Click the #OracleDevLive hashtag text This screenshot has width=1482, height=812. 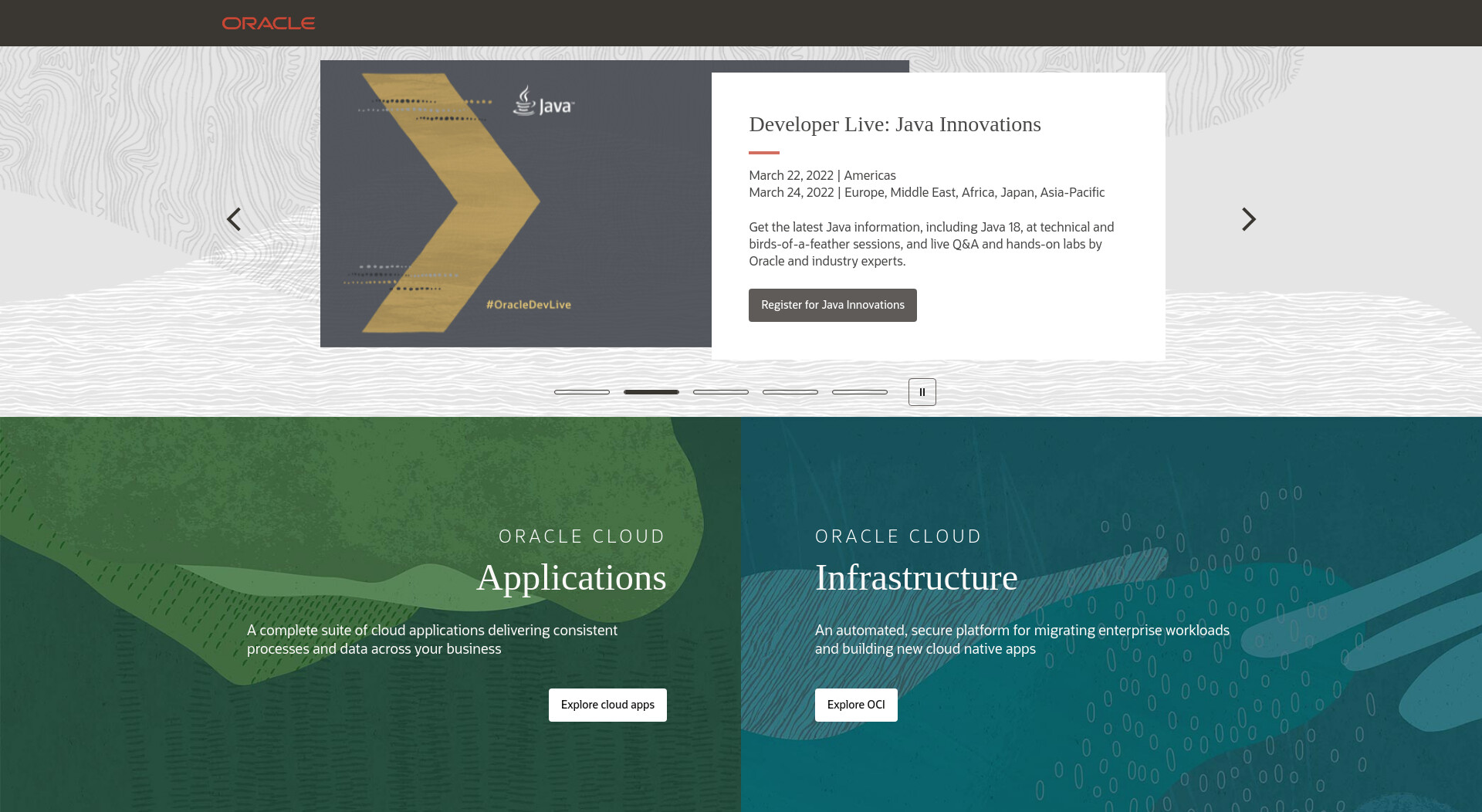529,305
